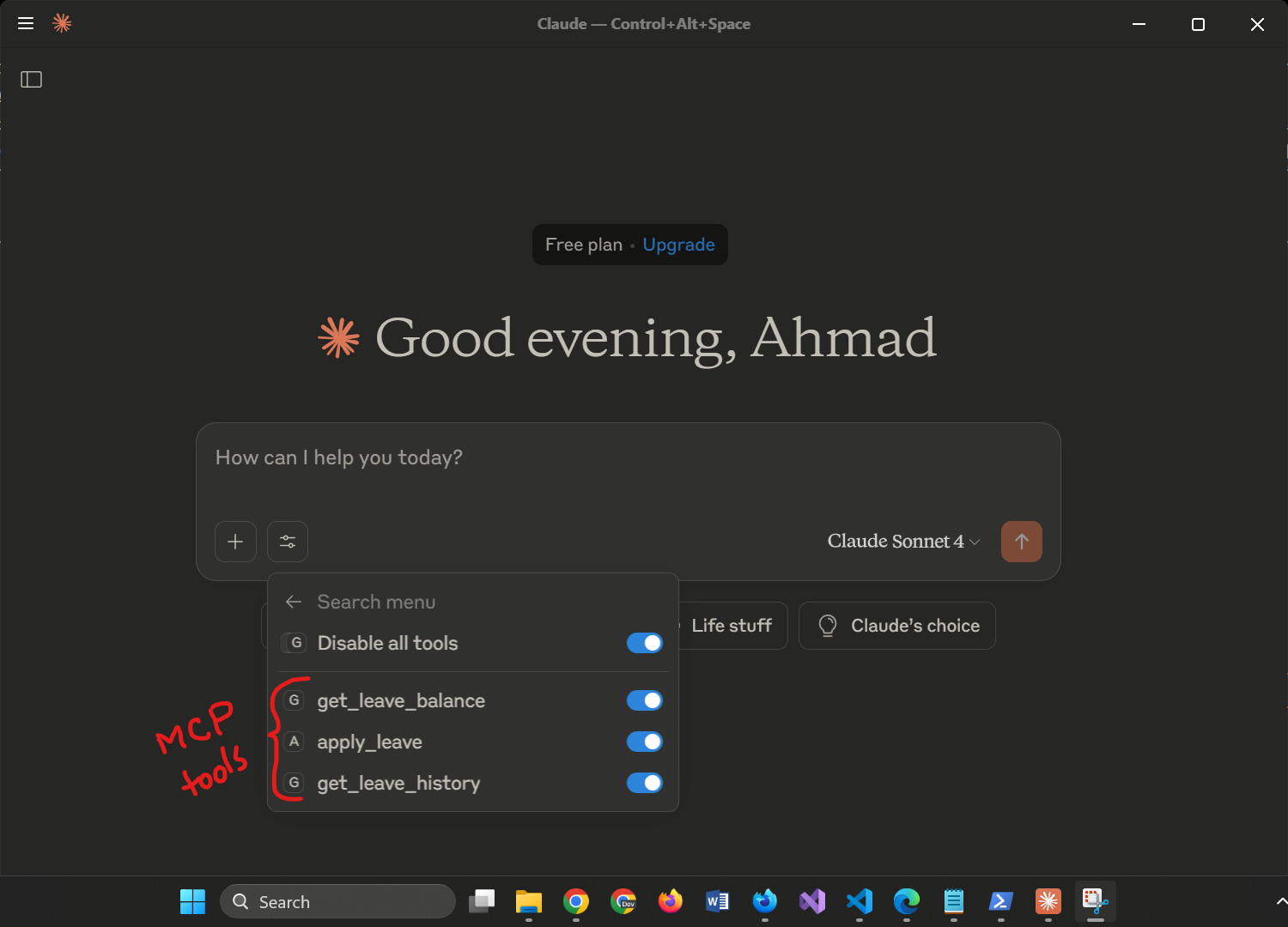Click the plus attachment button
Viewport: 1288px width, 927px height.
coord(235,542)
